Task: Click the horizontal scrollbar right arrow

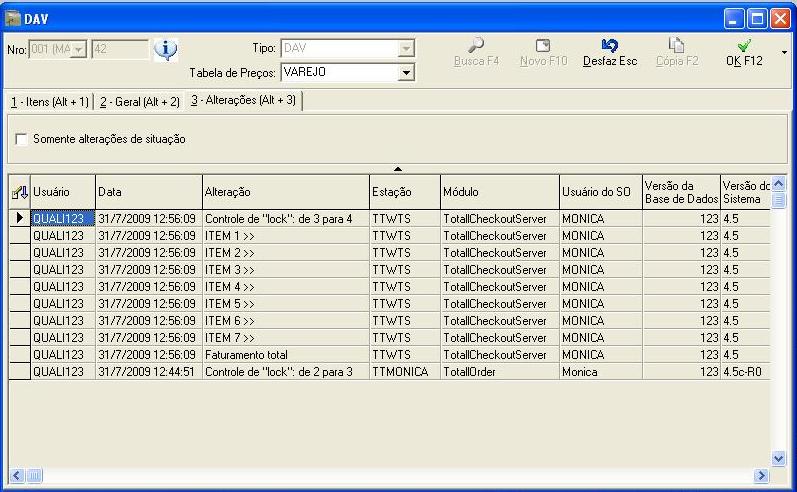Action: 762,476
